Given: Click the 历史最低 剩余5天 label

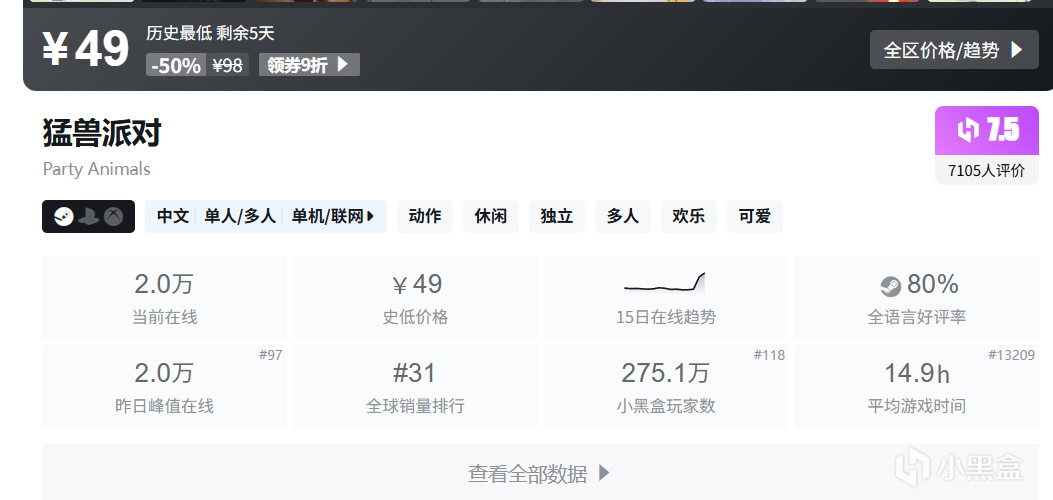Looking at the screenshot, I should tap(210, 33).
